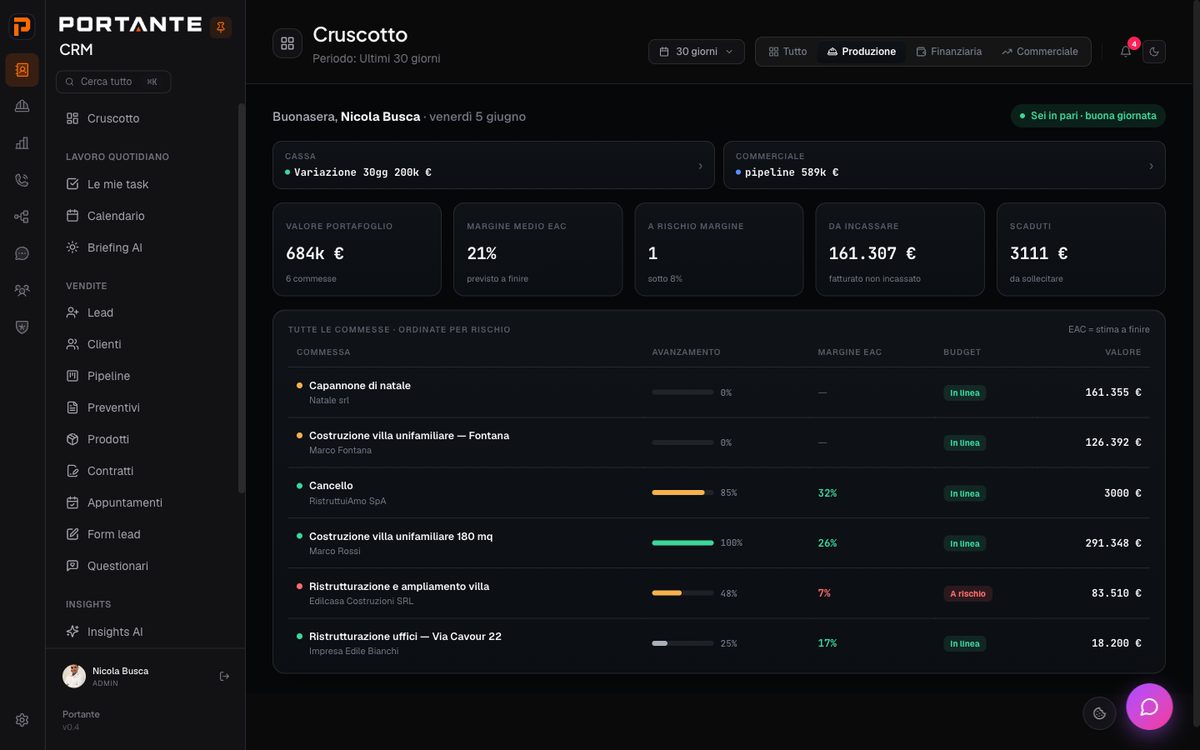Switch to the Commerciale tab
This screenshot has height=750, width=1200.
pyautogui.click(x=1040, y=51)
